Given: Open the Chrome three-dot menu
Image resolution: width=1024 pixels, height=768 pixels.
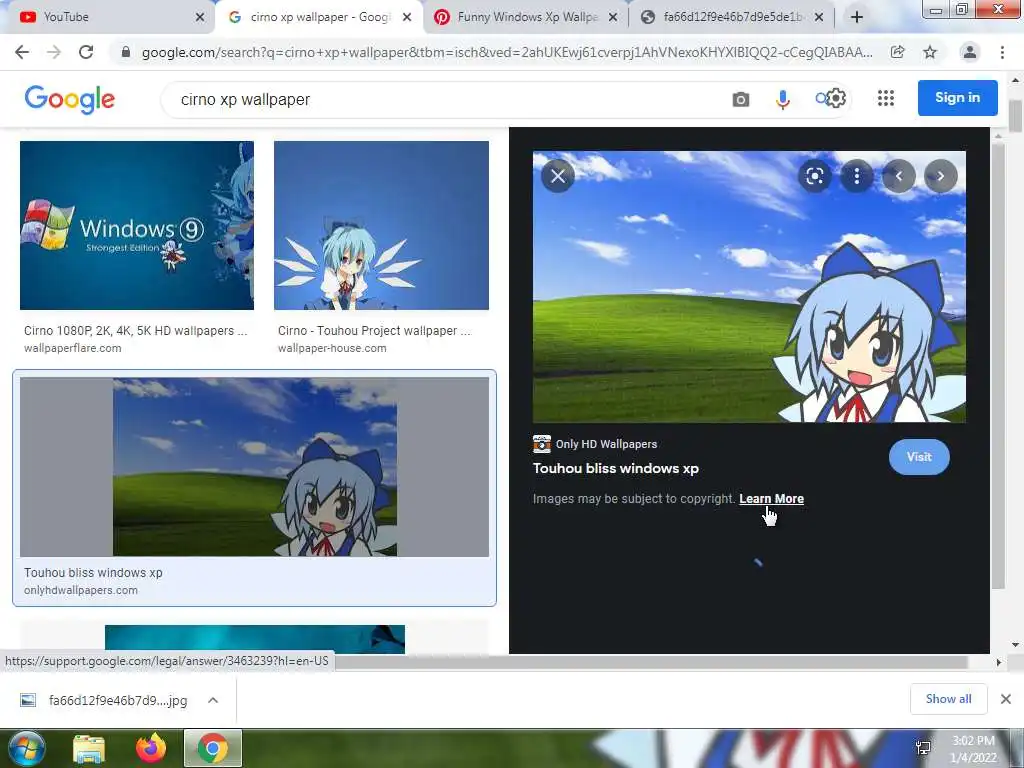Looking at the screenshot, I should click(x=1002, y=52).
